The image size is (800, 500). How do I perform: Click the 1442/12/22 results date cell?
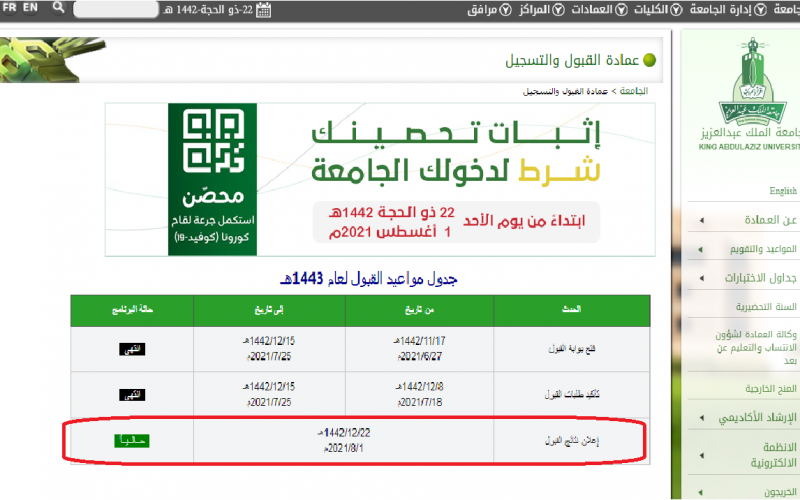pos(344,440)
